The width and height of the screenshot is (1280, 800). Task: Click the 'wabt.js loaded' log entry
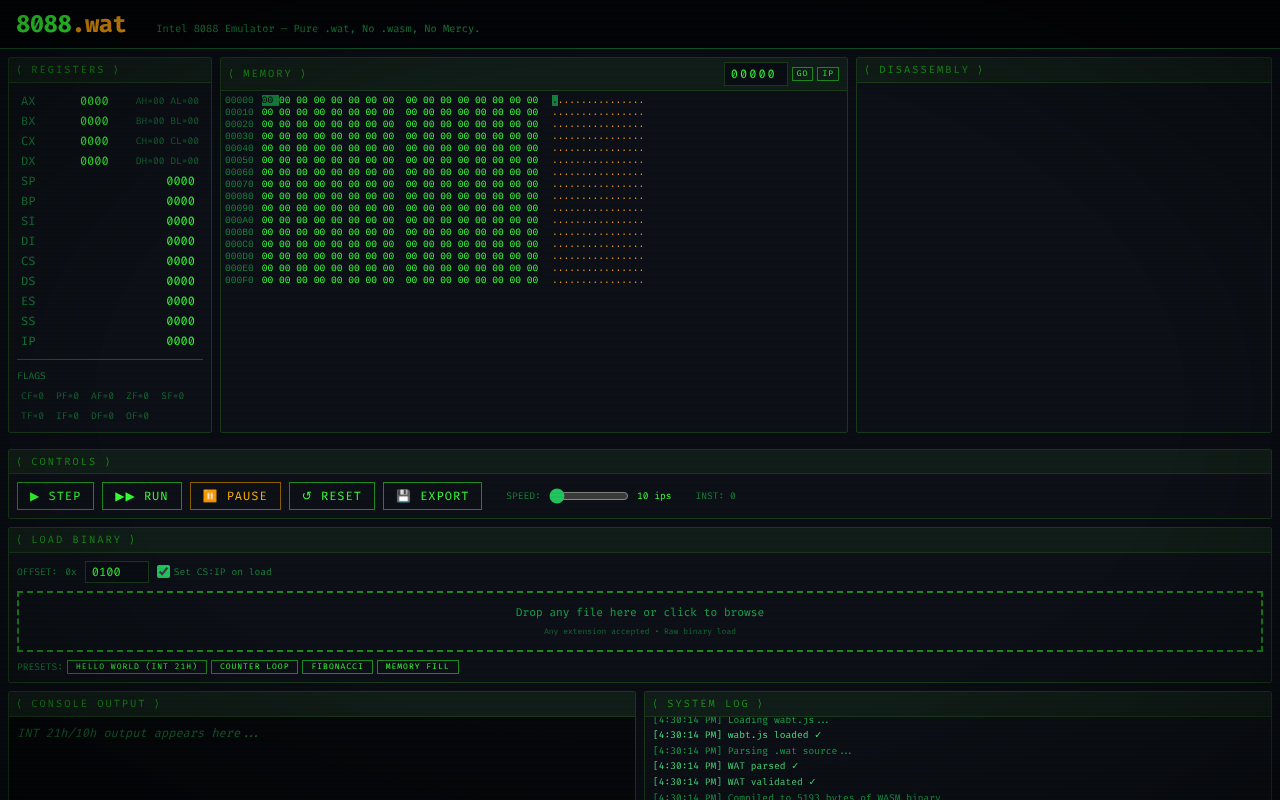pyautogui.click(x=737, y=735)
